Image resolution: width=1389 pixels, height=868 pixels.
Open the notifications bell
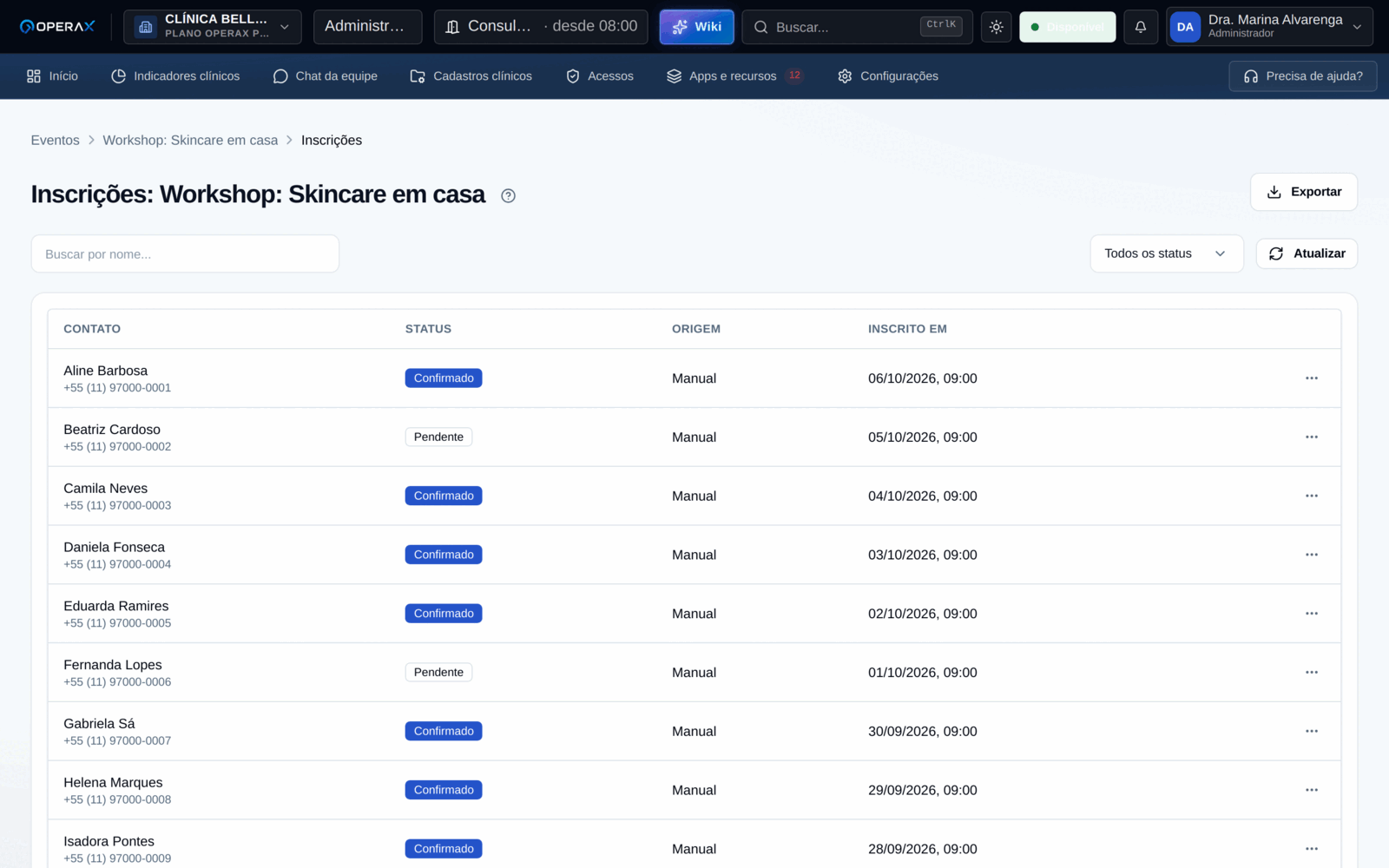[1141, 27]
